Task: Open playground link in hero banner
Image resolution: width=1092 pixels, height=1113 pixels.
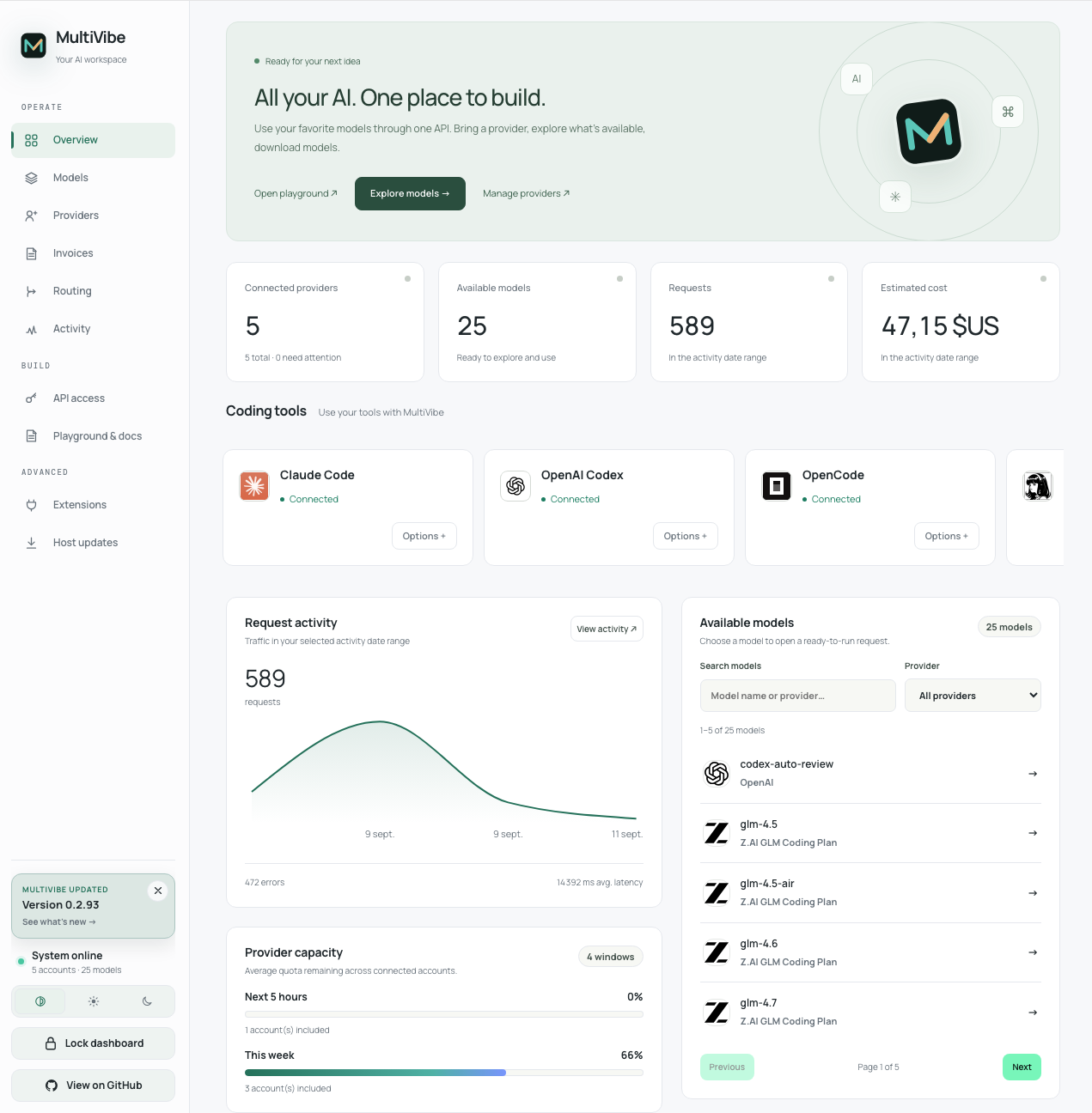Action: click(296, 193)
